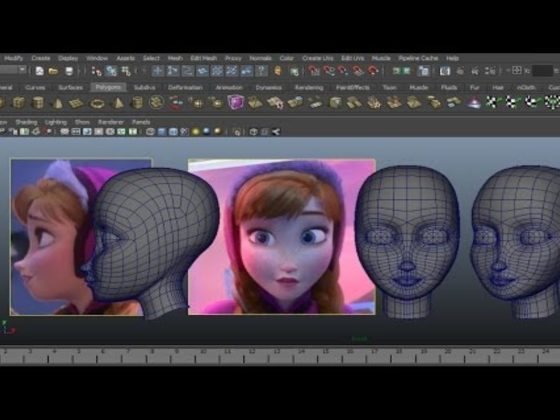Click the status line numeric input field

(x=542, y=71)
